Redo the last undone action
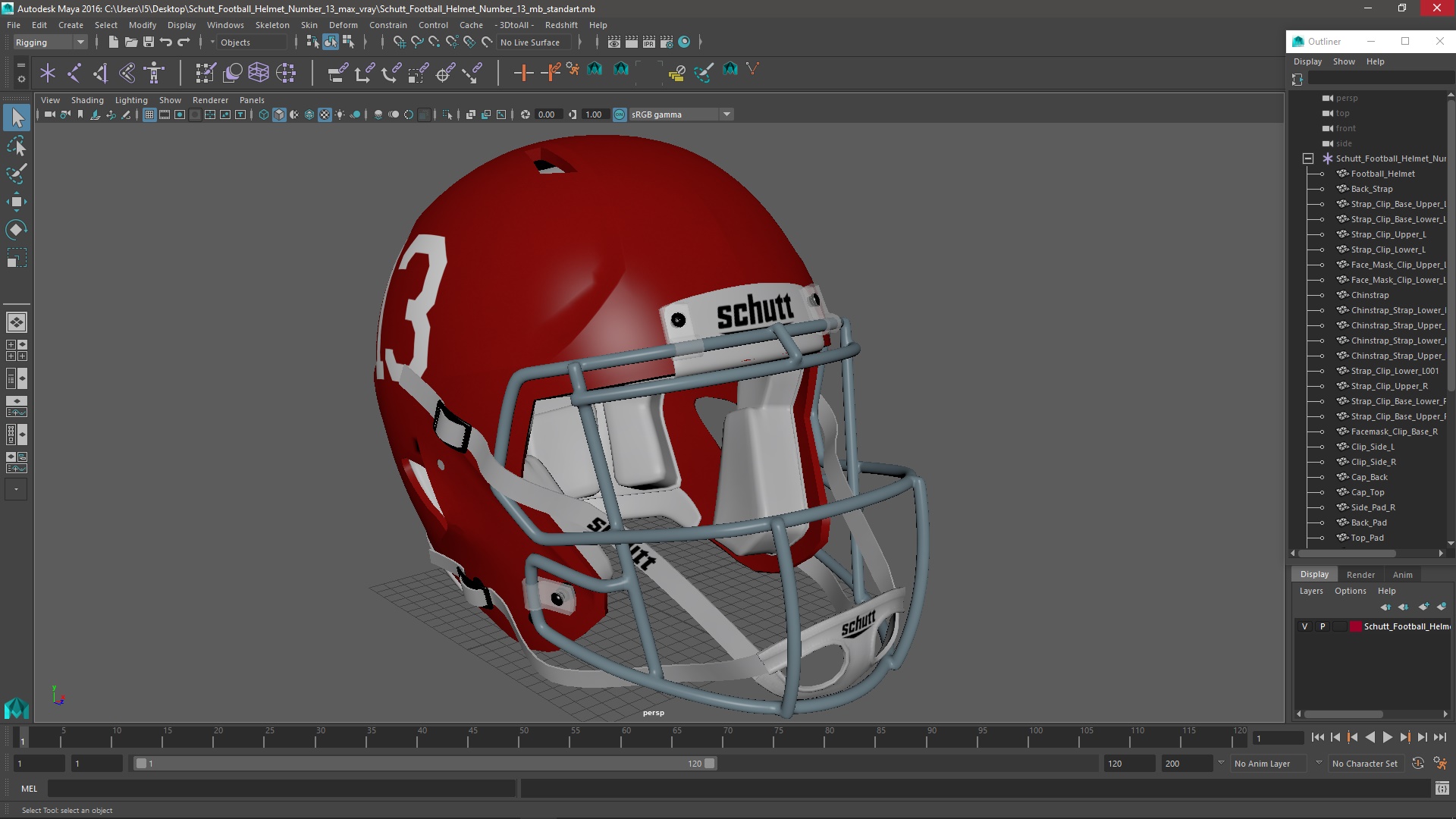Image resolution: width=1456 pixels, height=819 pixels. click(x=184, y=42)
